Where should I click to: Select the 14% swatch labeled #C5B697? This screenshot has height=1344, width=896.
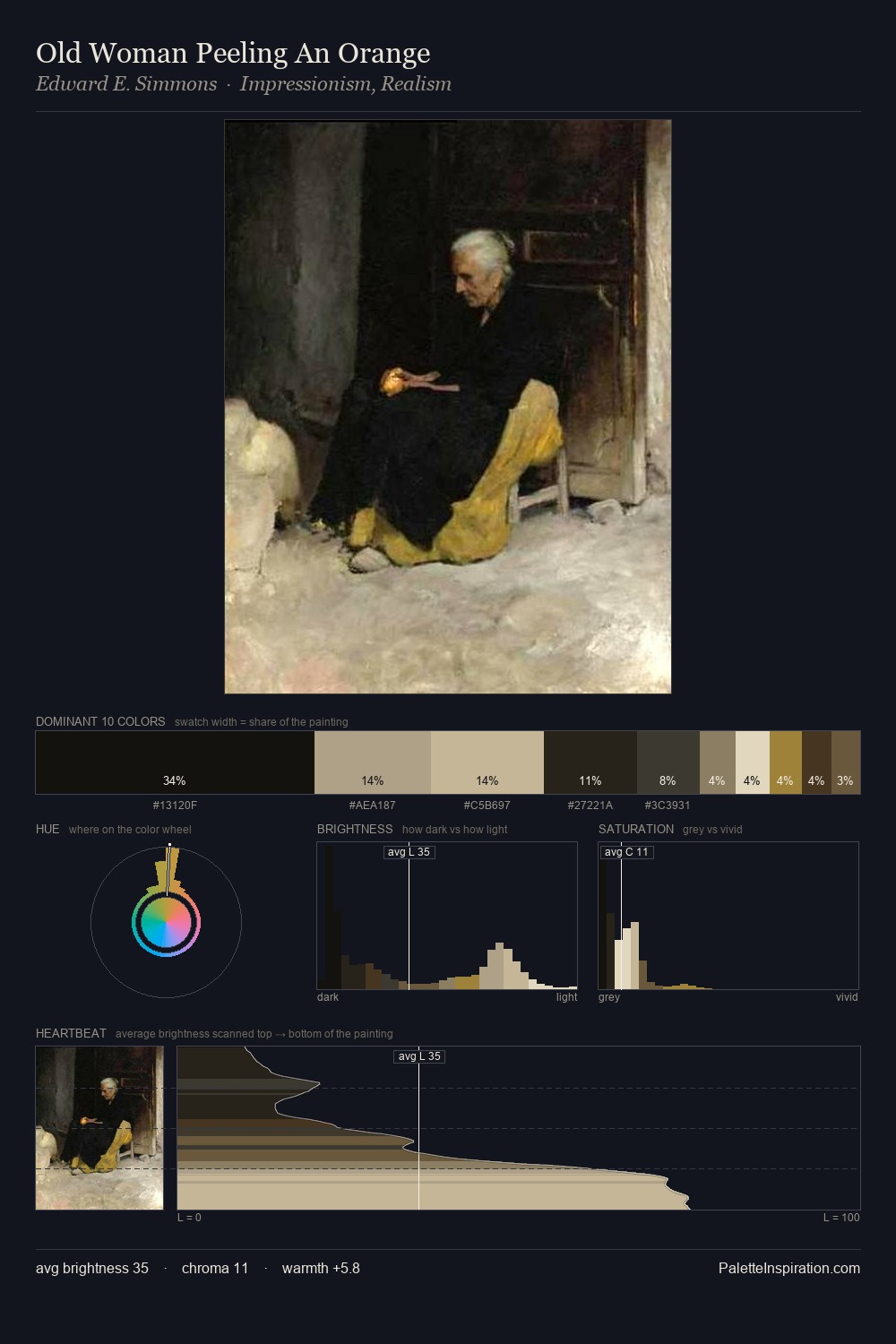click(x=487, y=762)
